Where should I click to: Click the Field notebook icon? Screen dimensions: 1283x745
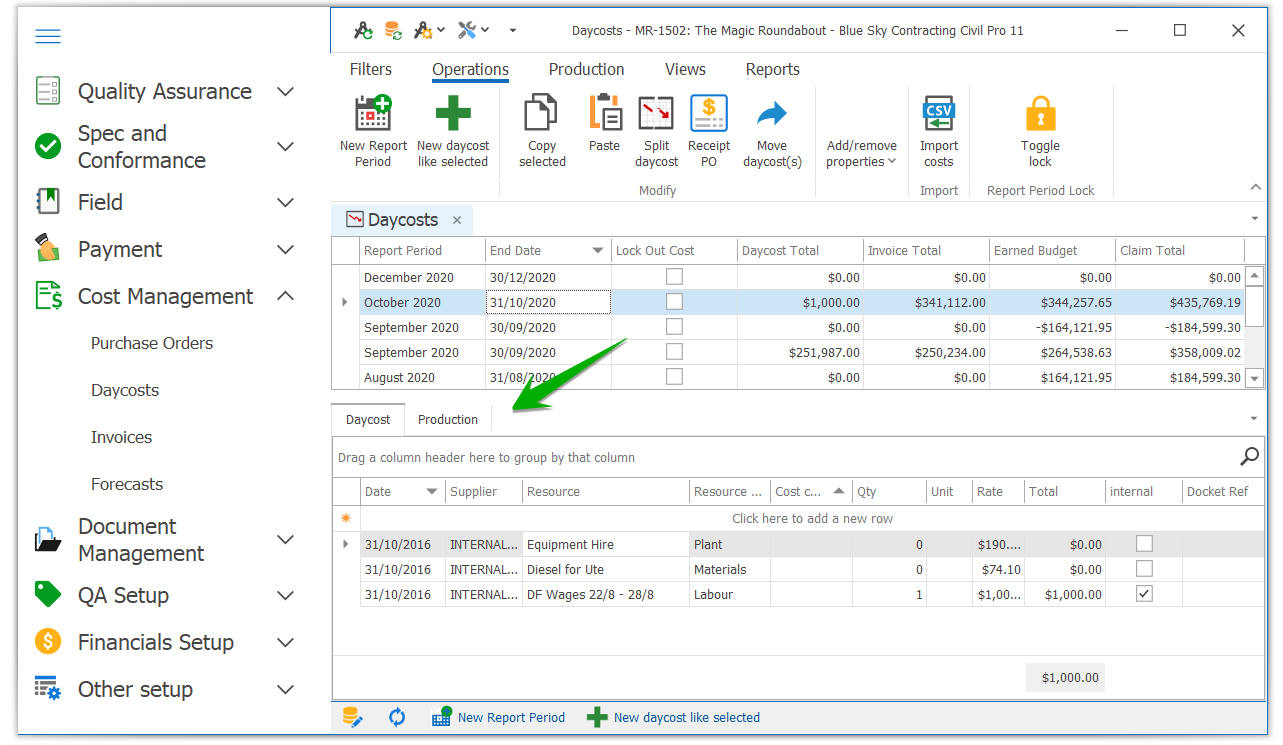click(48, 202)
